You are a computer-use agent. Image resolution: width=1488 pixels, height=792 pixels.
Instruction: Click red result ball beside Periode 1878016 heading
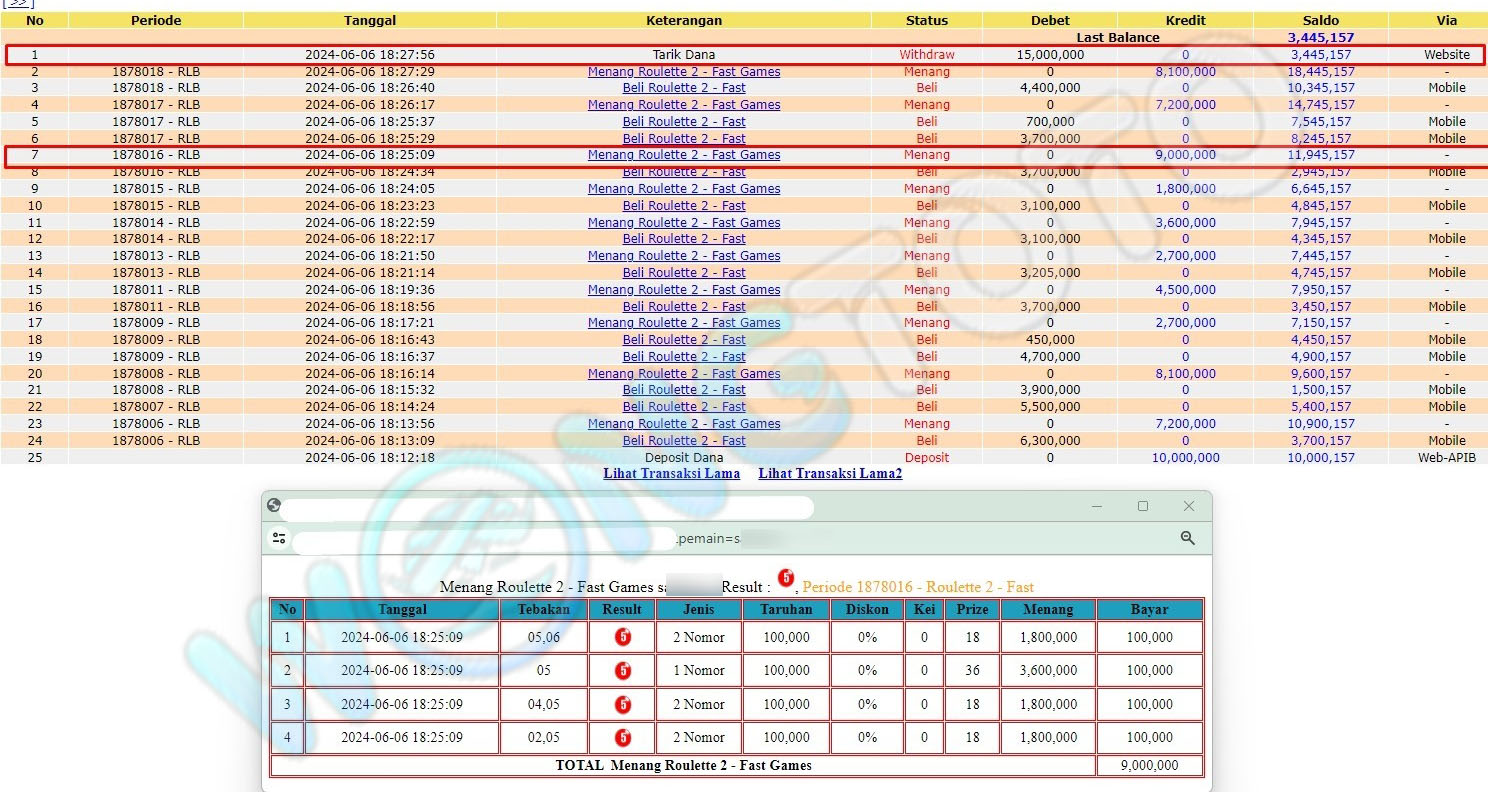[786, 578]
